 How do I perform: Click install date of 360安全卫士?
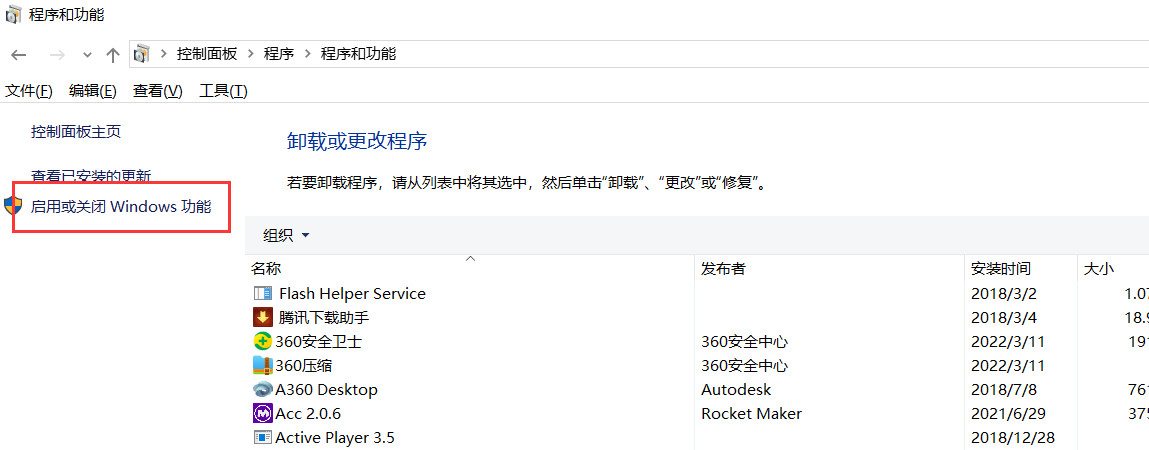pyautogui.click(x=1008, y=342)
